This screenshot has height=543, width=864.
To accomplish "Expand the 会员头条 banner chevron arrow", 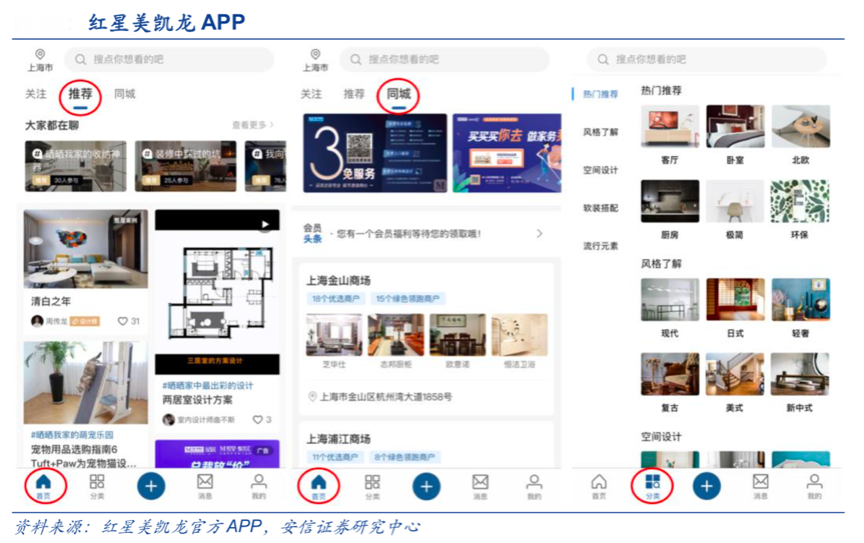I will tap(540, 234).
